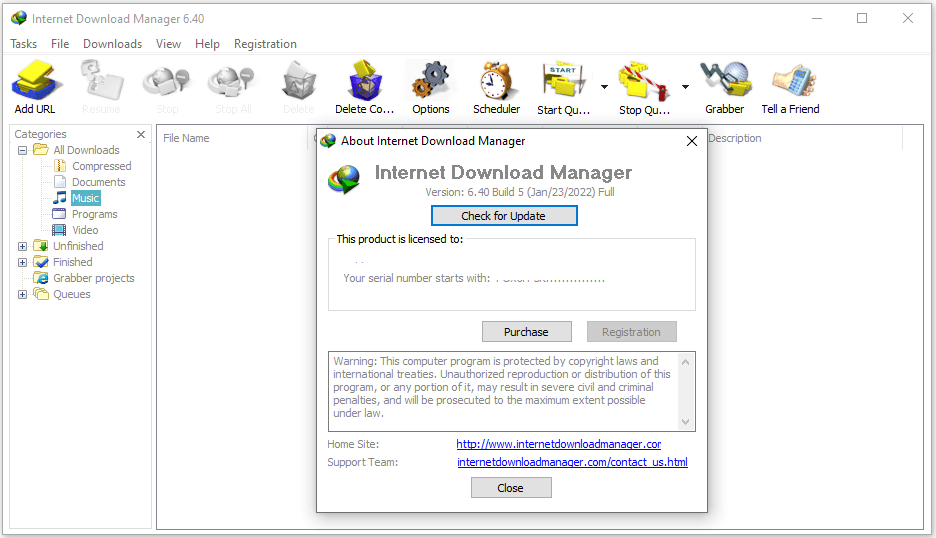Expand the Finished category node

[x=22, y=263]
